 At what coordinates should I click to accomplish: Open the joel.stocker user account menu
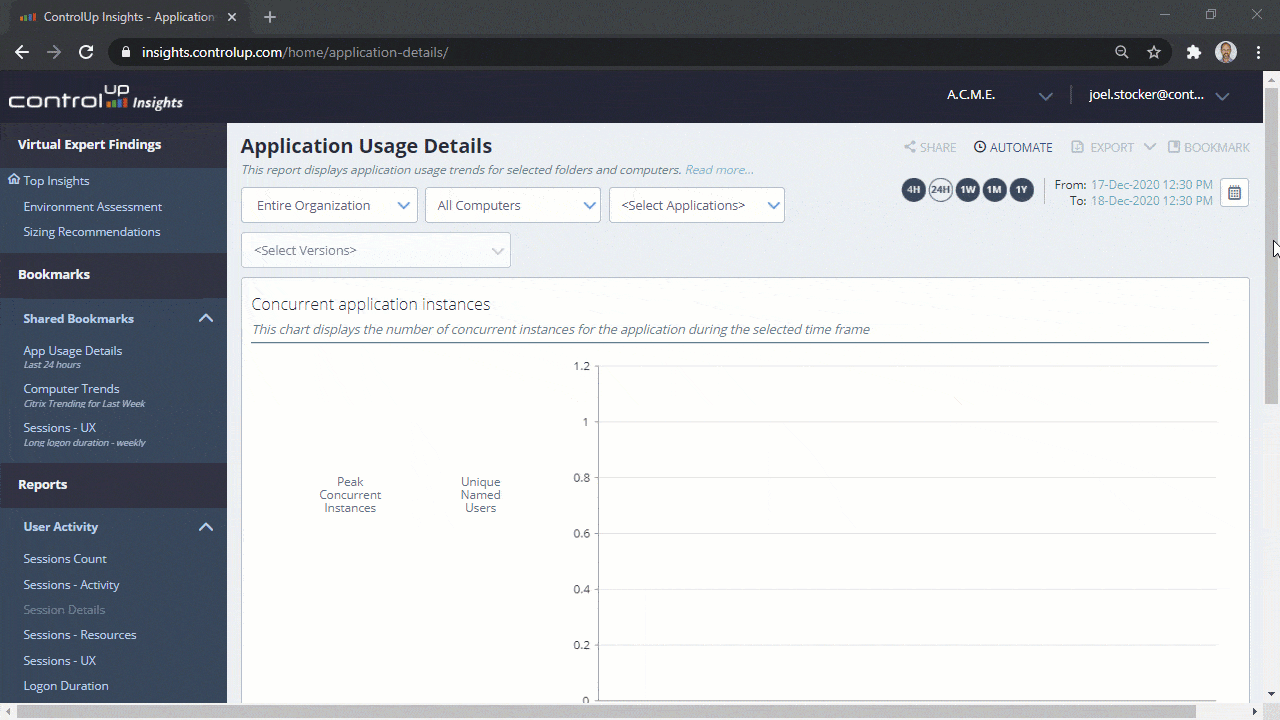click(x=1159, y=95)
